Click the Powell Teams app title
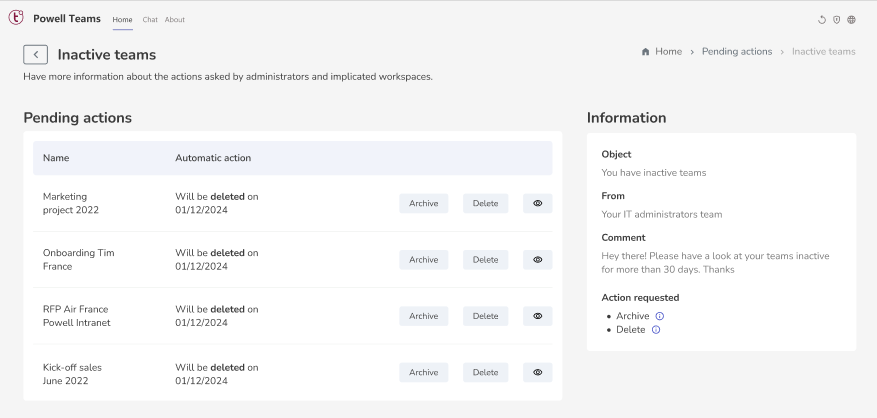This screenshot has width=877, height=418. (x=67, y=18)
